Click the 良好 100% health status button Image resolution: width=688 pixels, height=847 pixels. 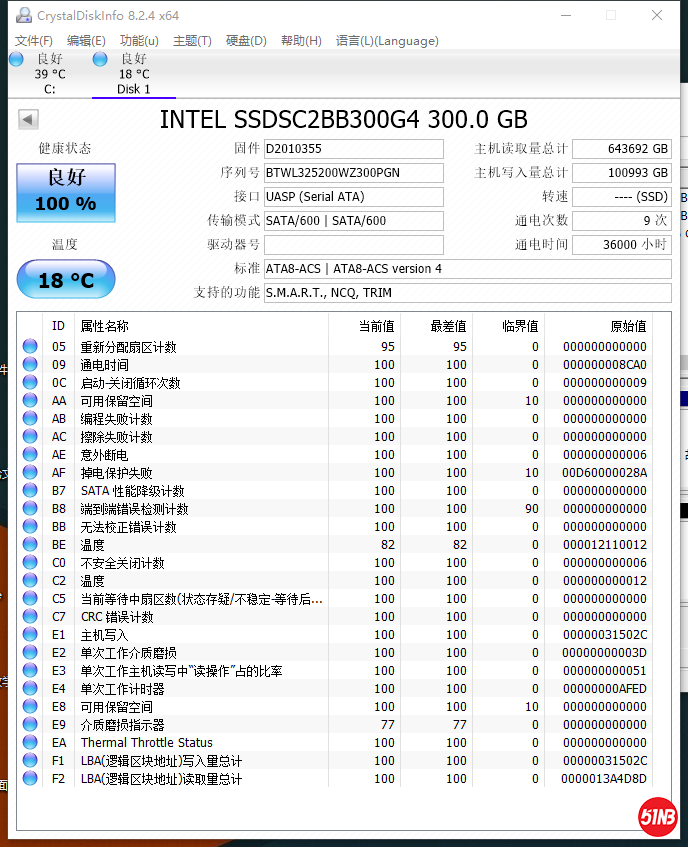(x=66, y=192)
